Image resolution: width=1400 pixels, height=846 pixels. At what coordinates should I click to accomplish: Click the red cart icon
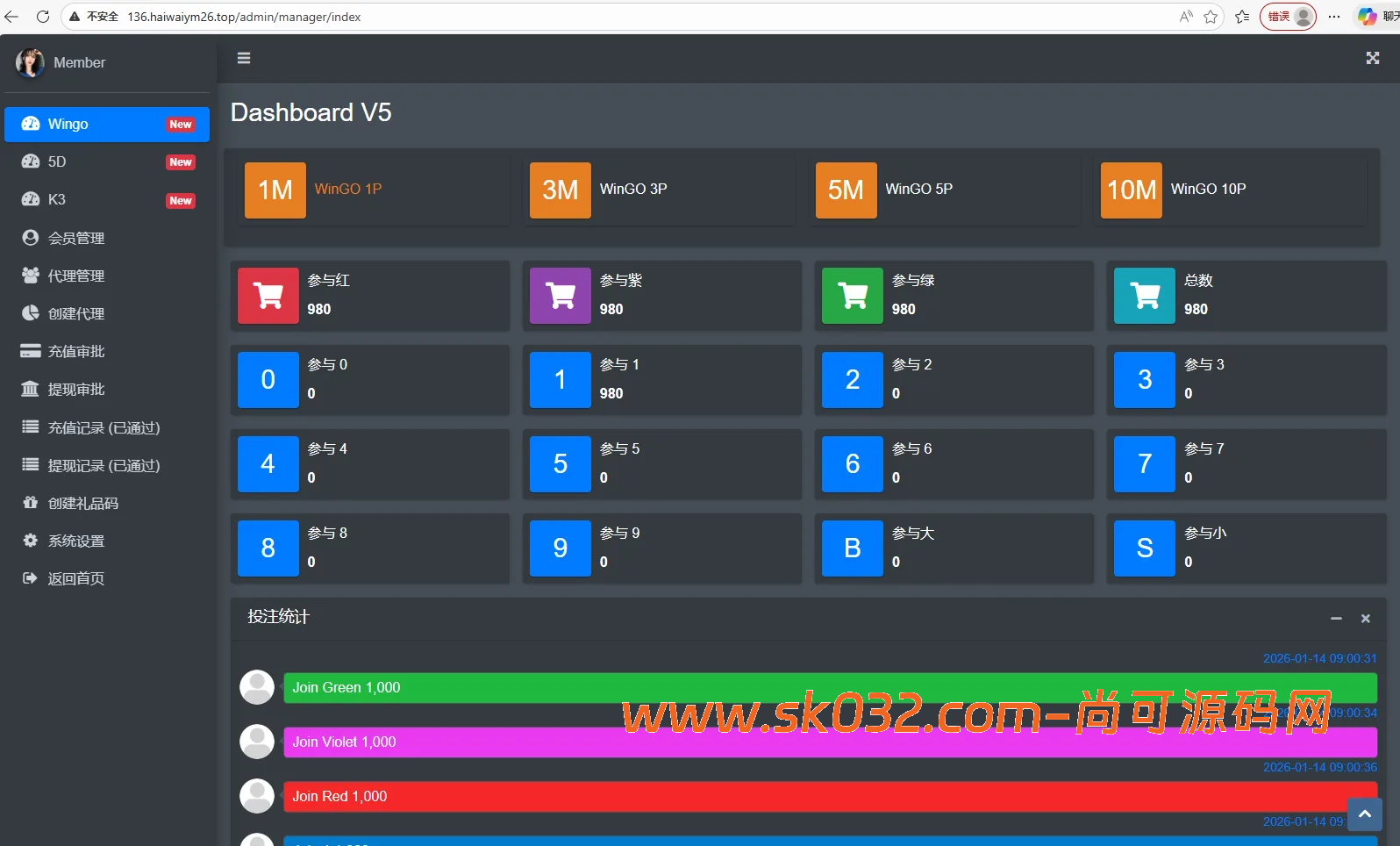[268, 296]
